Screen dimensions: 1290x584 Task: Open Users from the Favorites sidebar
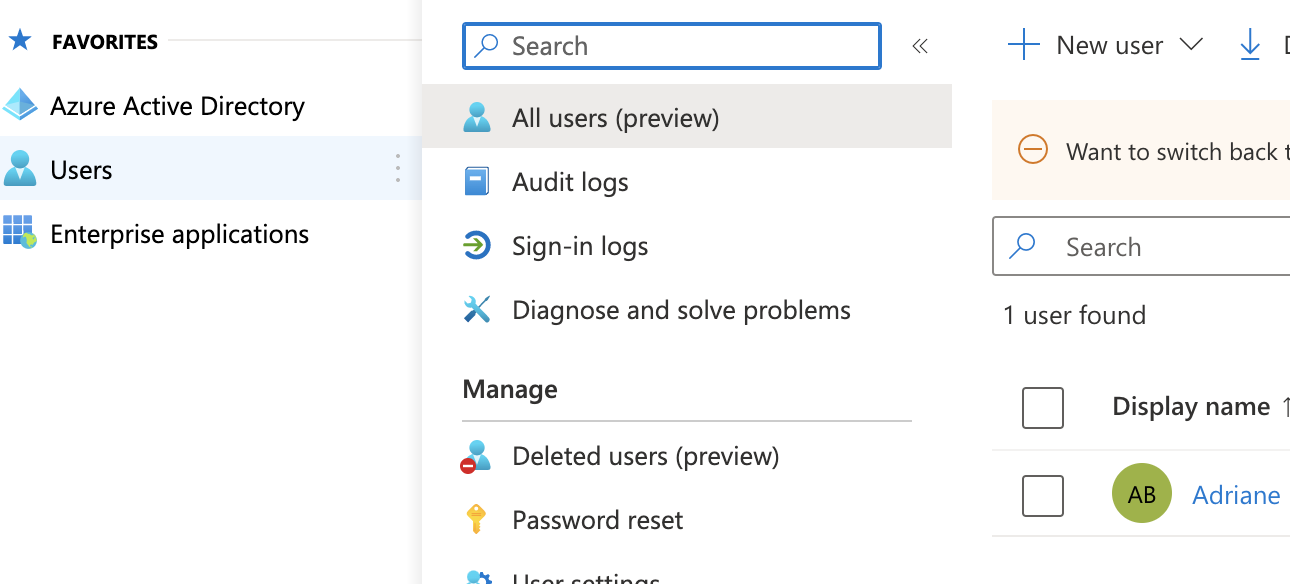click(80, 169)
